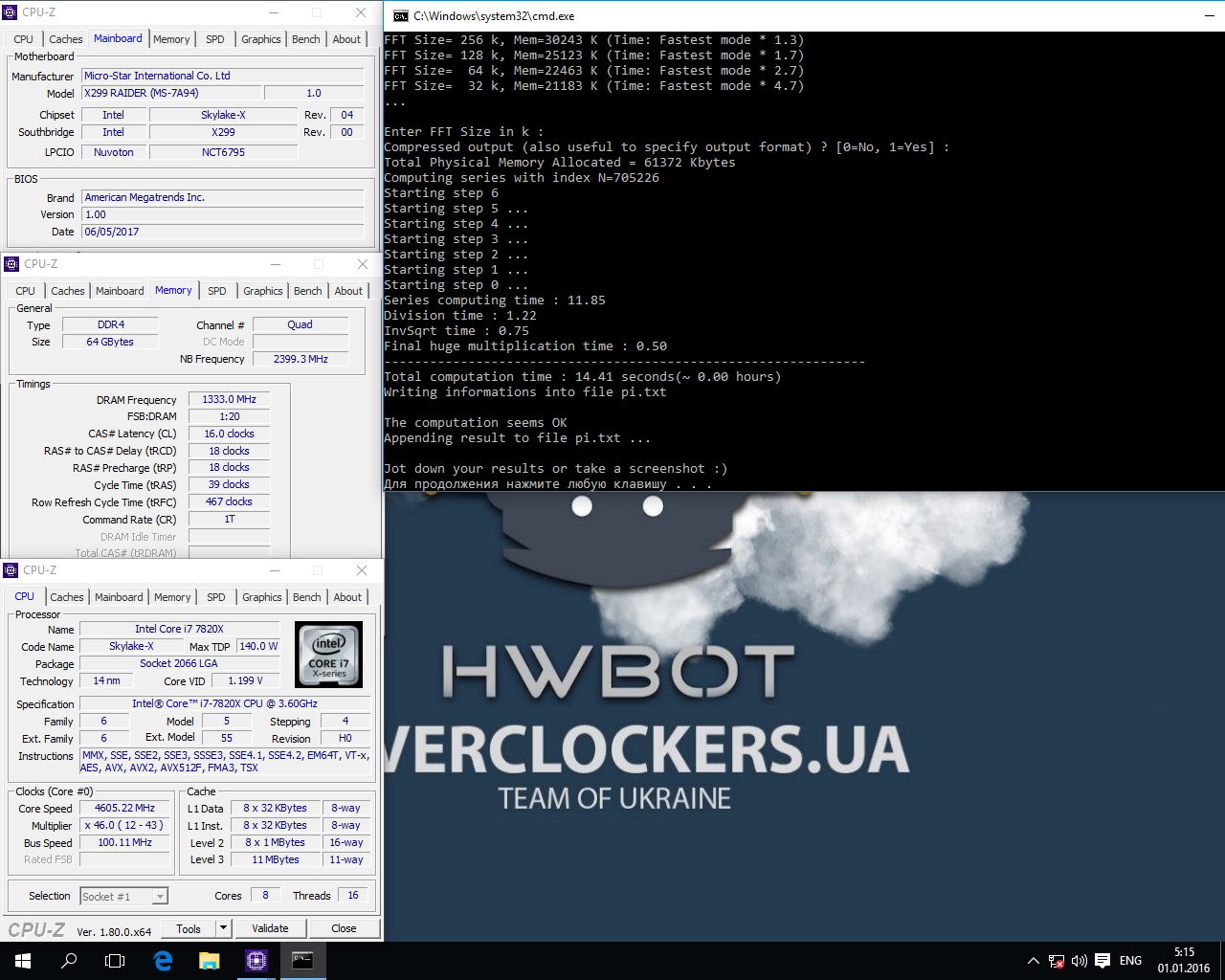
Task: Open SPD tab in bottom CPU-Z window
Action: (x=216, y=597)
